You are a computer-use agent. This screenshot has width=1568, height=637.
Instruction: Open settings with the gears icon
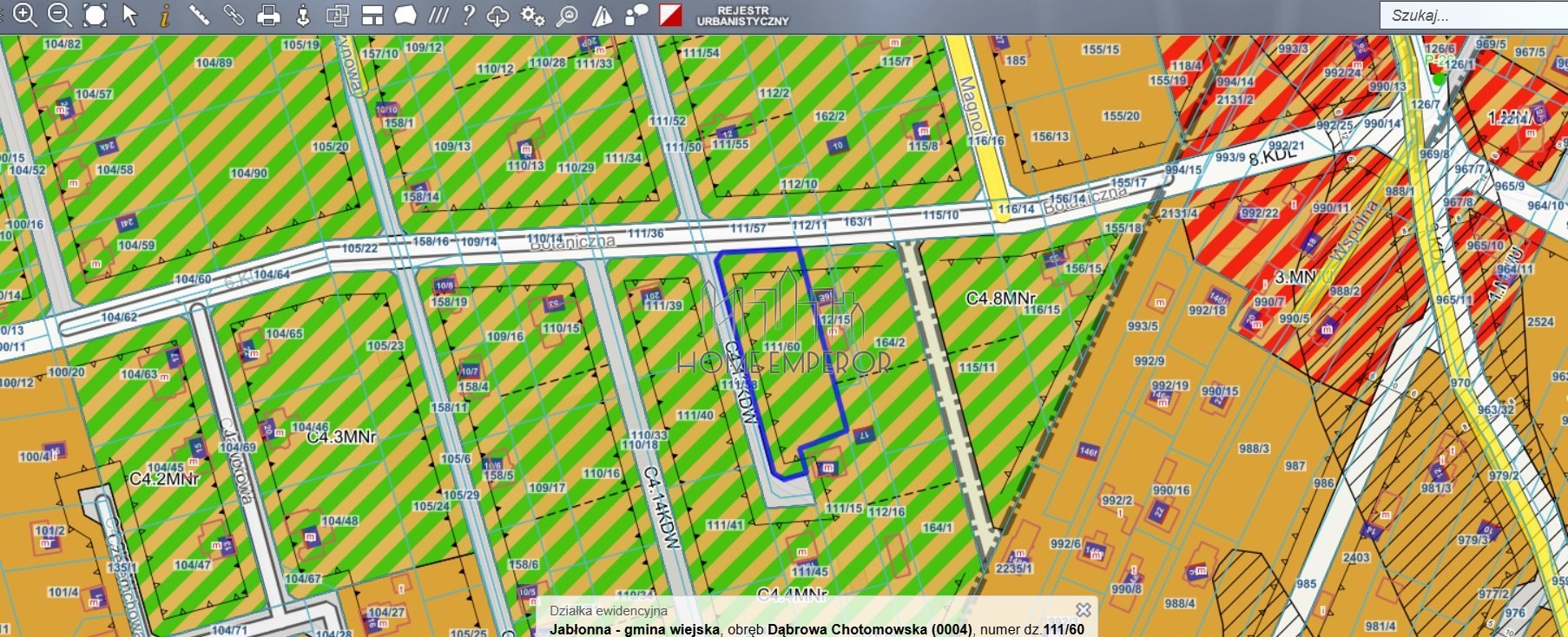point(532,15)
